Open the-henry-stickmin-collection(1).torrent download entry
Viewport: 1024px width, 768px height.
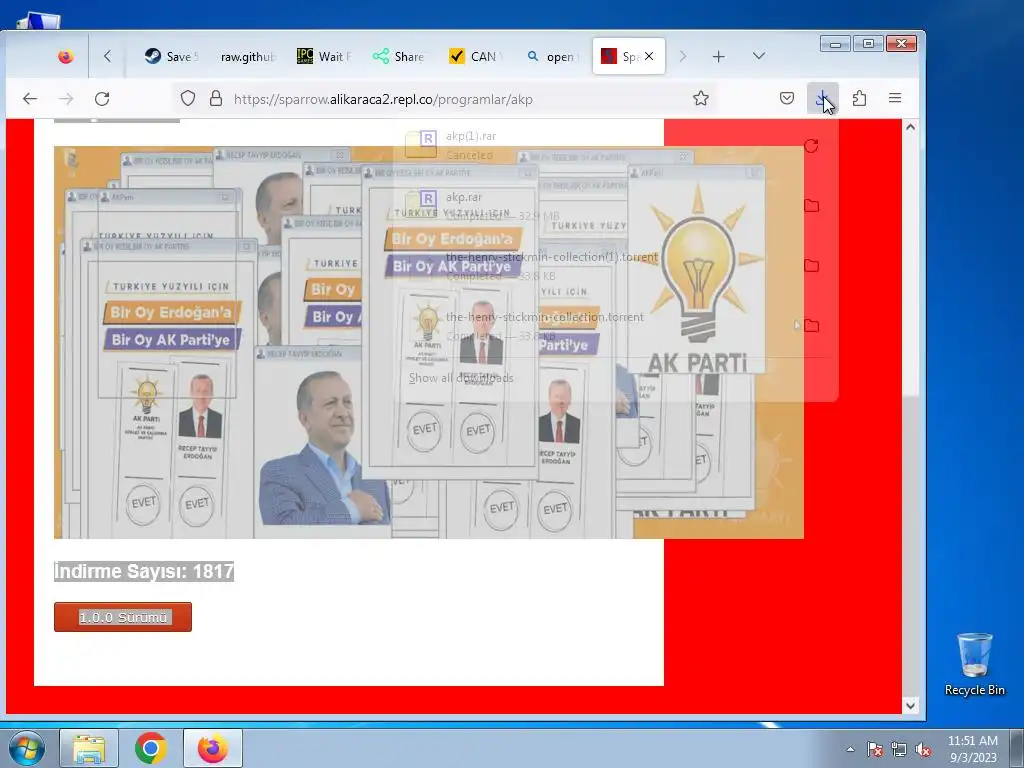point(594,266)
